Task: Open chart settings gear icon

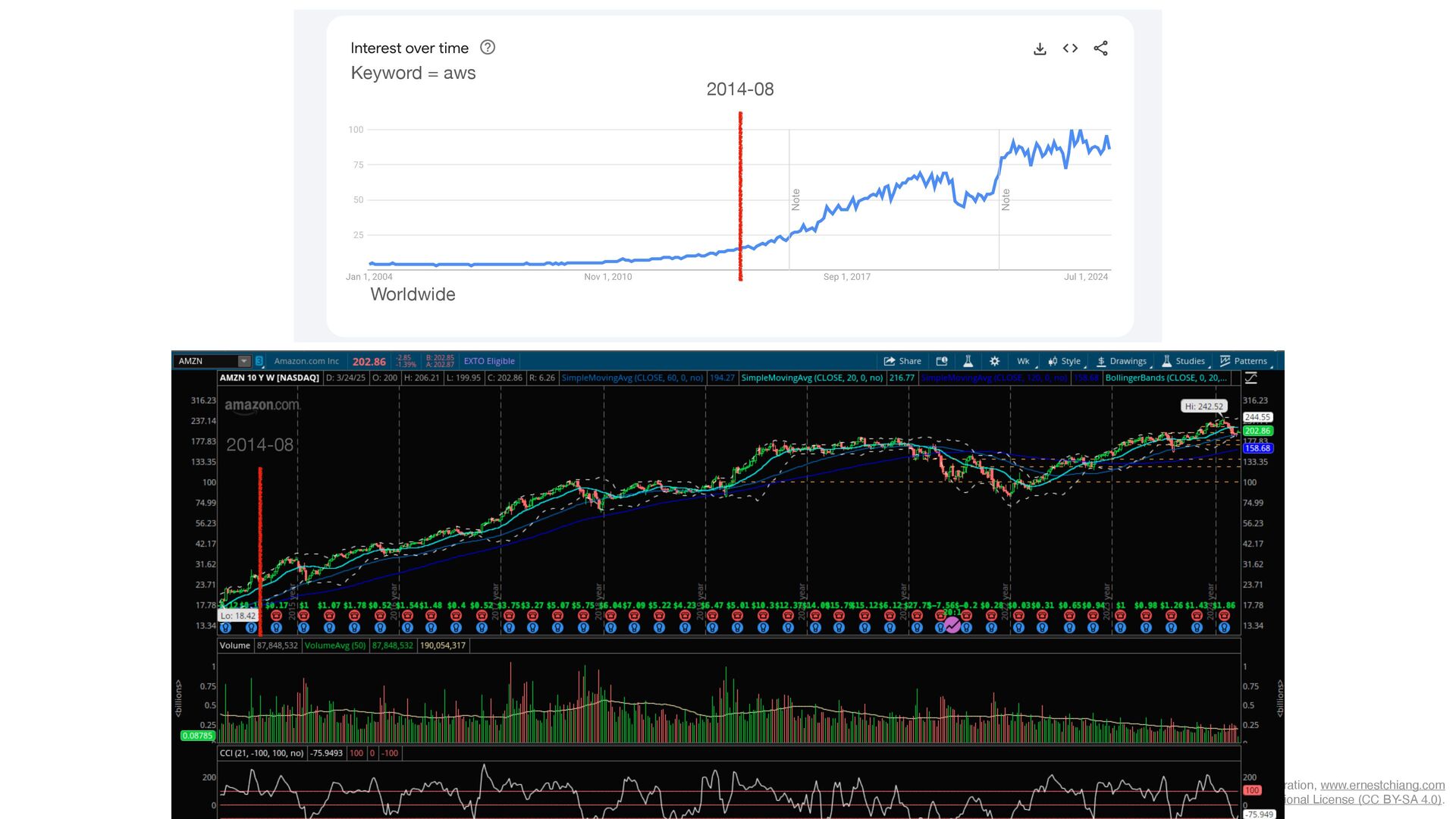Action: [994, 361]
